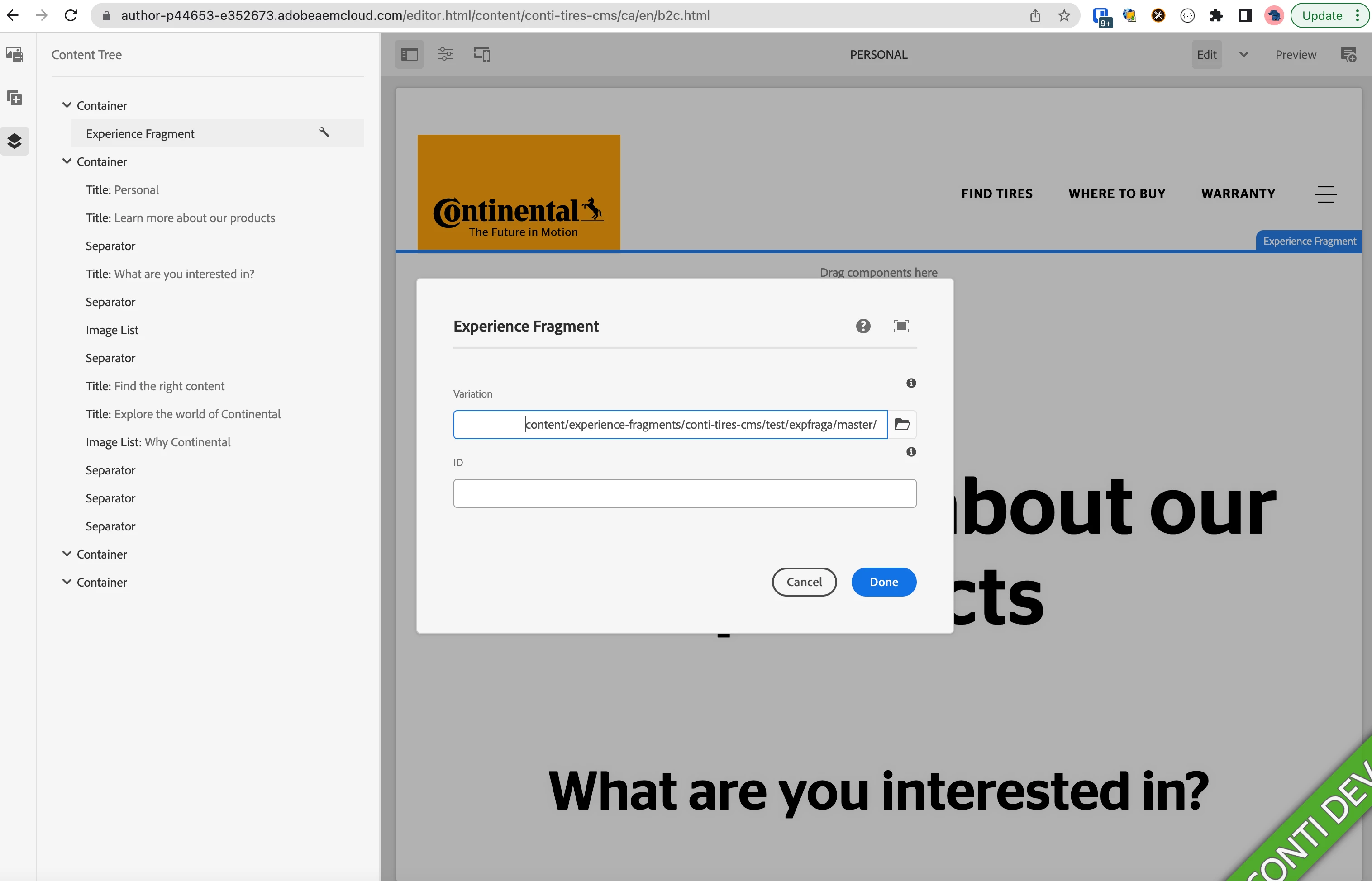The image size is (1372, 881).
Task: Click into the ID text field
Action: tap(685, 493)
